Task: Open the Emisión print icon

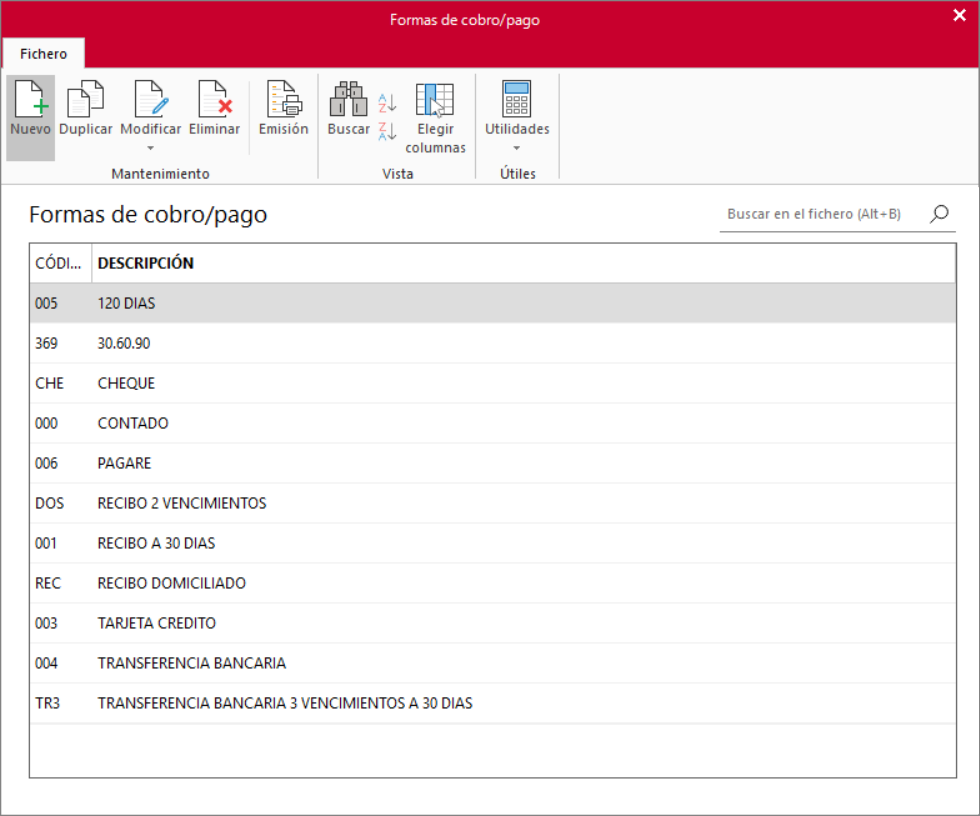Action: click(x=284, y=99)
